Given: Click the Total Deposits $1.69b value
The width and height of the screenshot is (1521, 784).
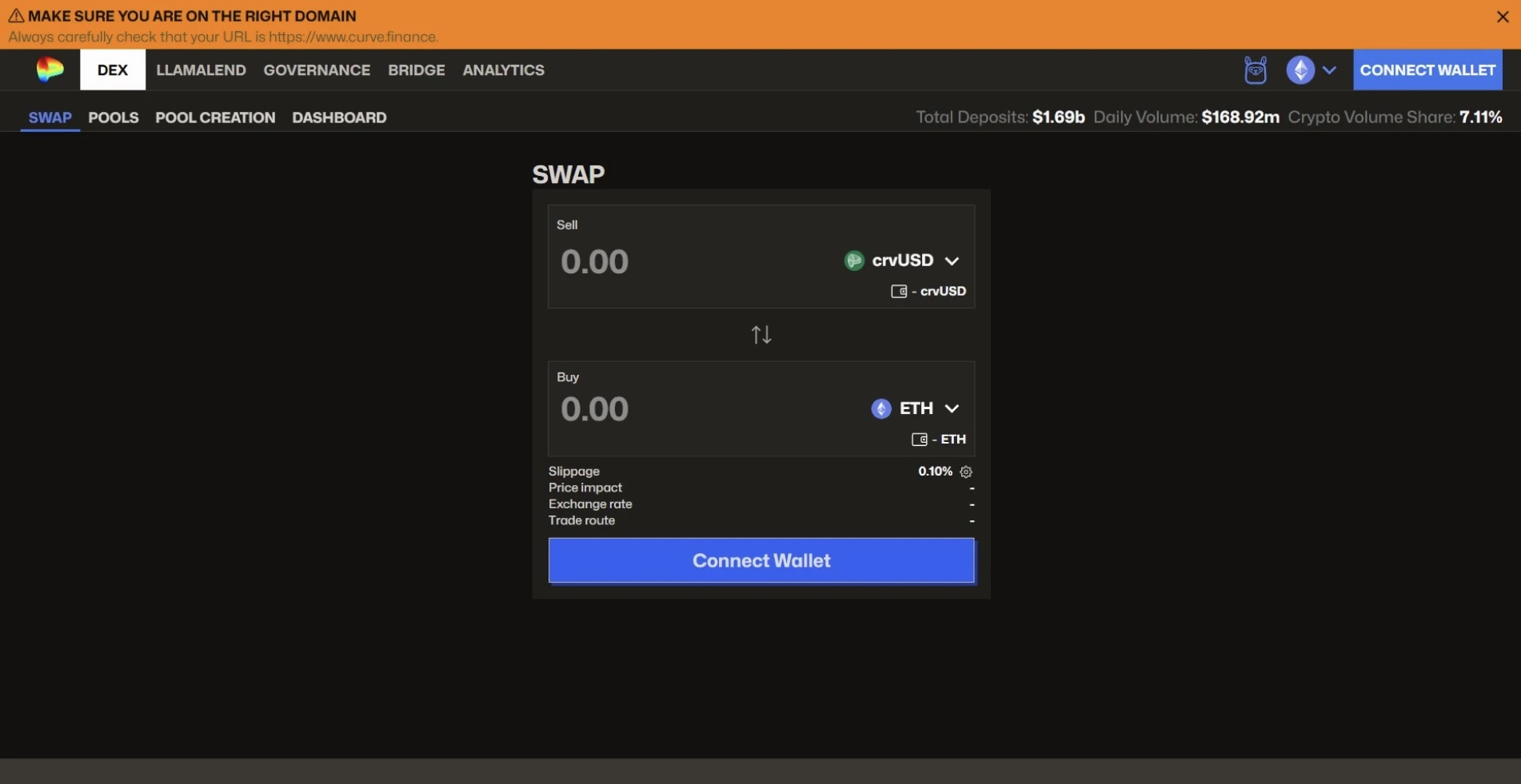Looking at the screenshot, I should 1058,117.
